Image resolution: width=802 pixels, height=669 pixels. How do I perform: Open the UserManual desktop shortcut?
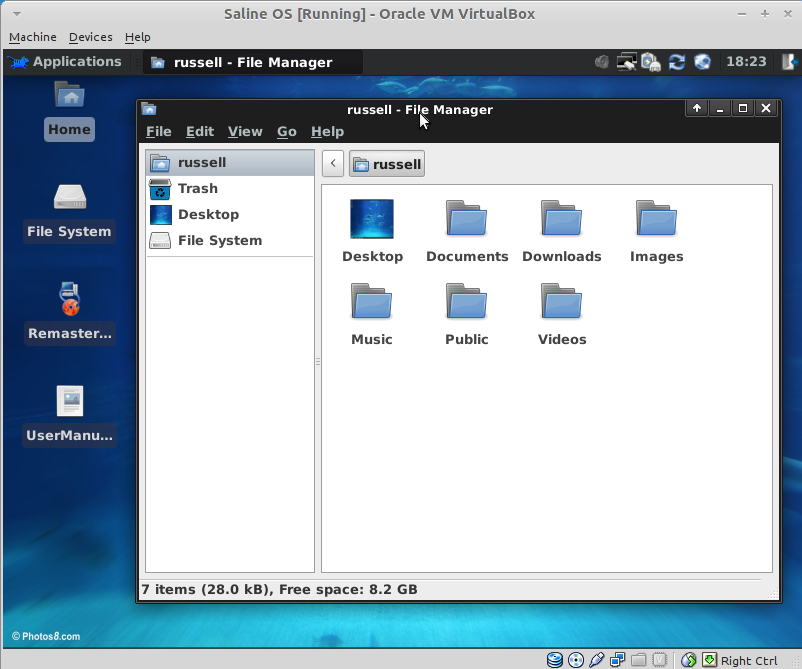coord(69,402)
